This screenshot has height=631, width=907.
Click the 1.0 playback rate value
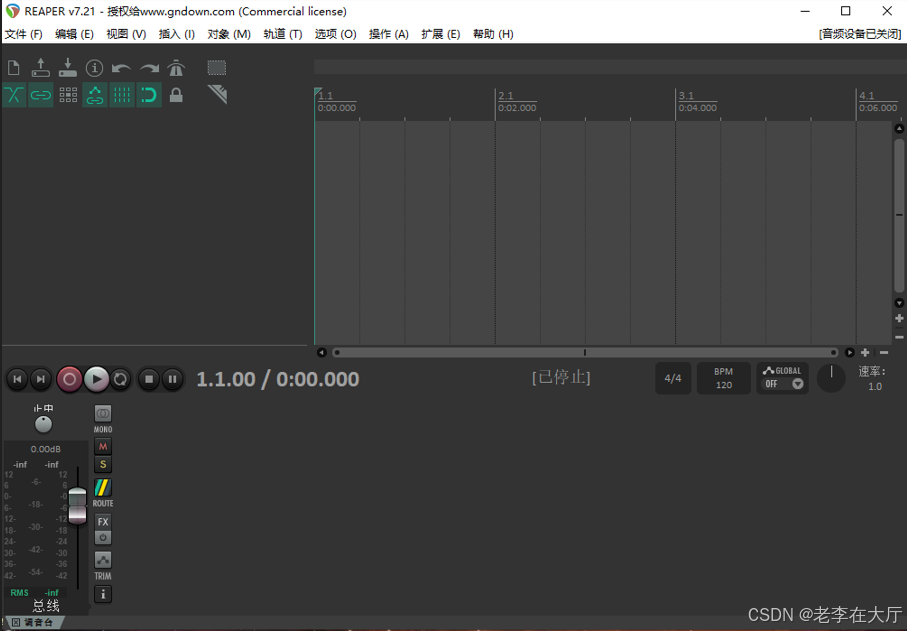pos(875,386)
